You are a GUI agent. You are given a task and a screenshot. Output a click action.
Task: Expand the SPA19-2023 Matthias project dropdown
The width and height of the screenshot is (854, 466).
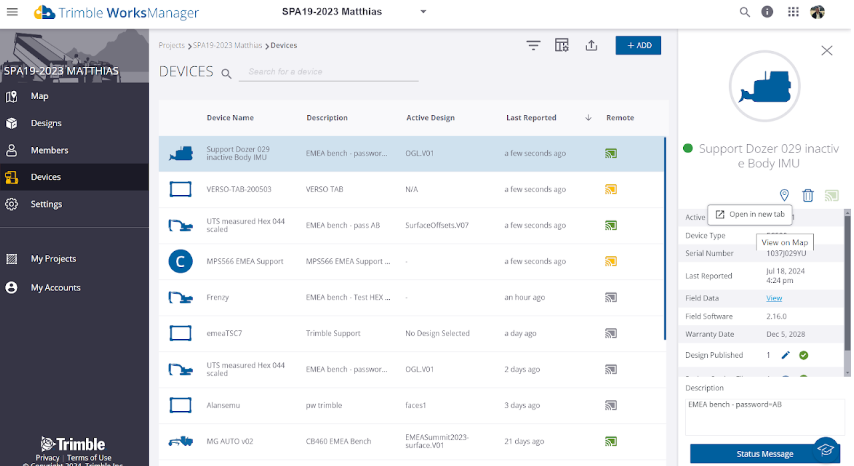pyautogui.click(x=423, y=12)
